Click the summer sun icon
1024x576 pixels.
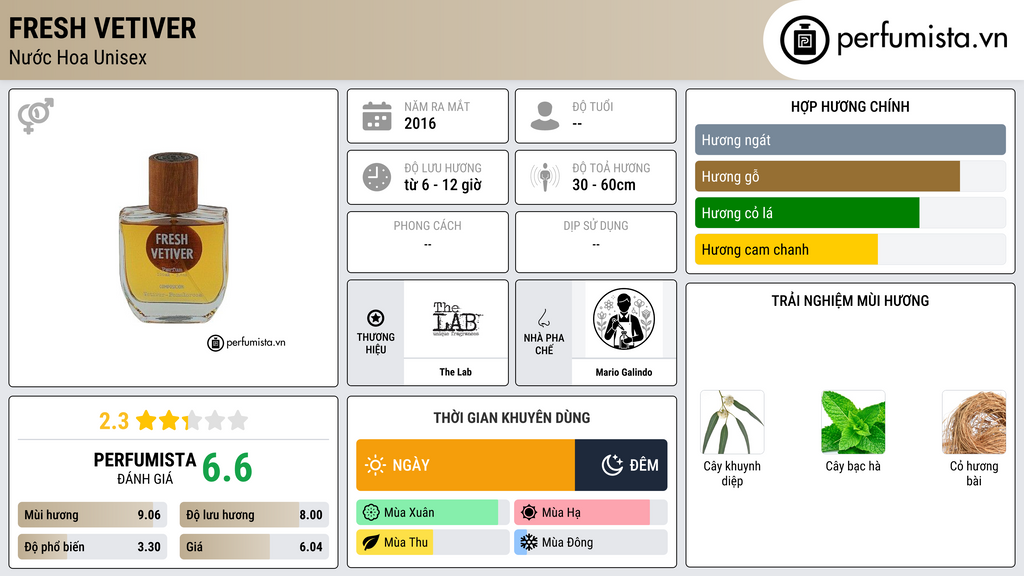pos(529,513)
